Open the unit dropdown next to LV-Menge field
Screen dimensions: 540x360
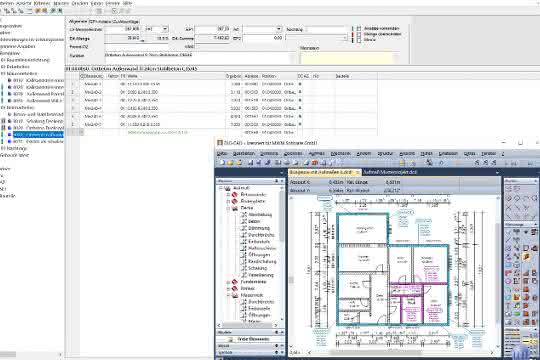165,29
